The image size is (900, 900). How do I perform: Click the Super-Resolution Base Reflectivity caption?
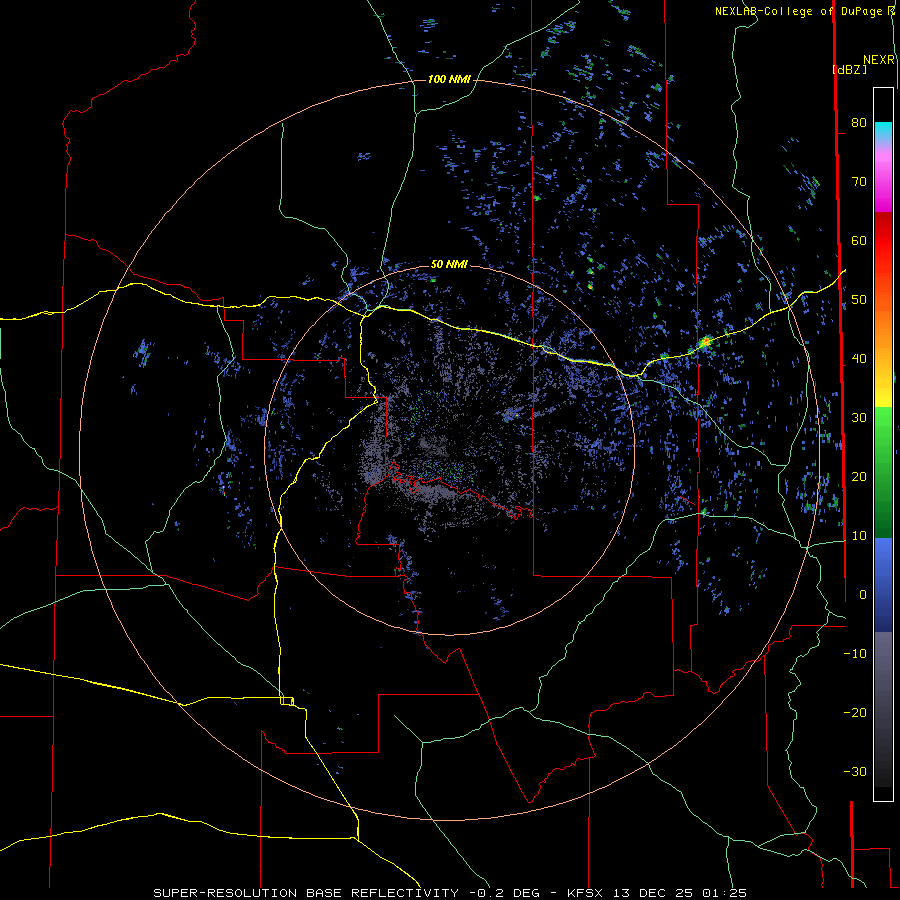point(449,893)
